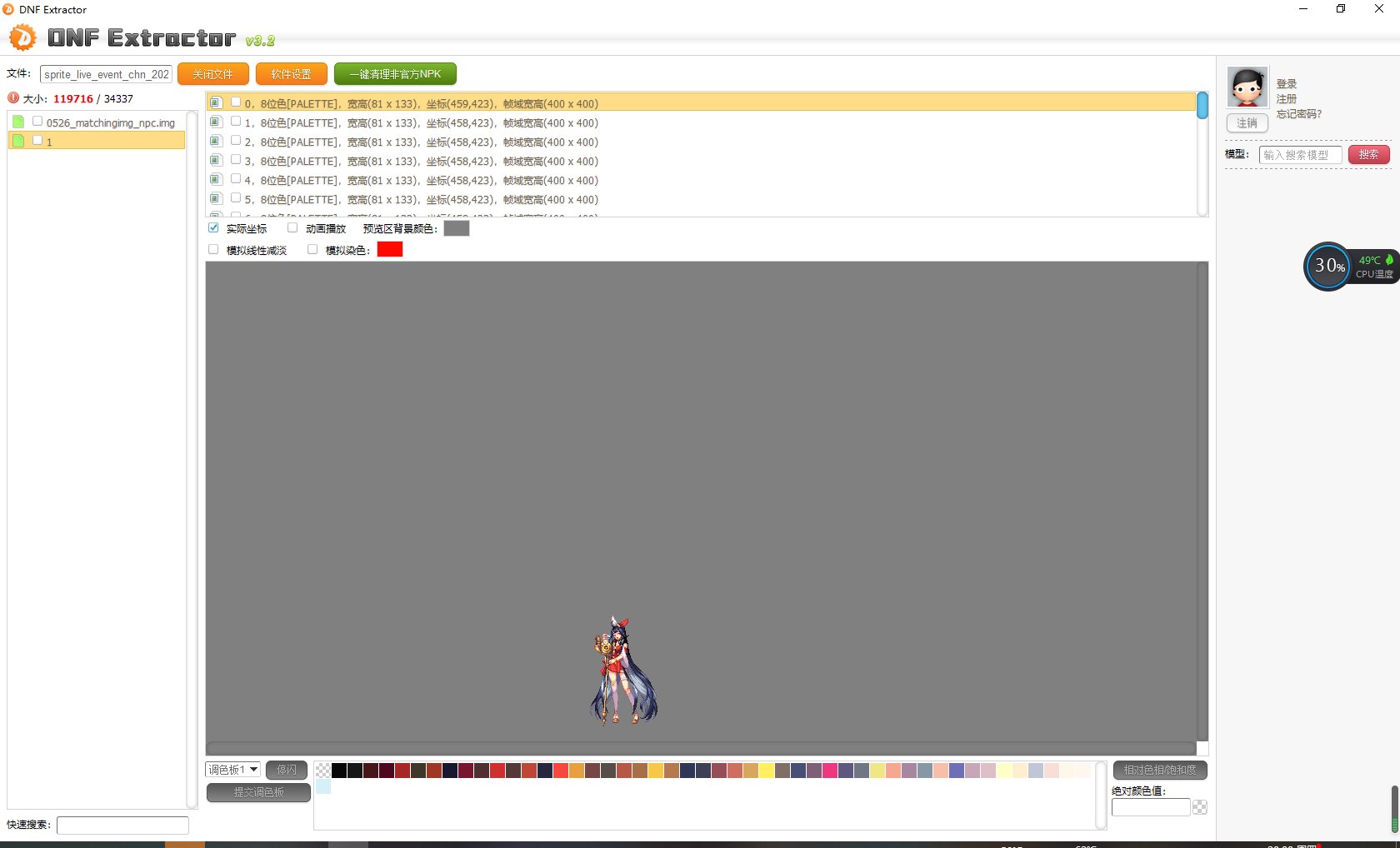1400x848 pixels.
Task: Click the preview area horizontal scrollbar
Action: [x=702, y=748]
